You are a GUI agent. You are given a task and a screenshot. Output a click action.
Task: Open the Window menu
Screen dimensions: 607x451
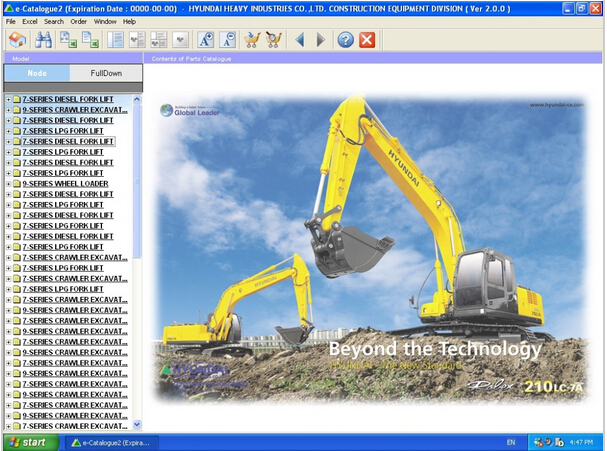click(105, 22)
